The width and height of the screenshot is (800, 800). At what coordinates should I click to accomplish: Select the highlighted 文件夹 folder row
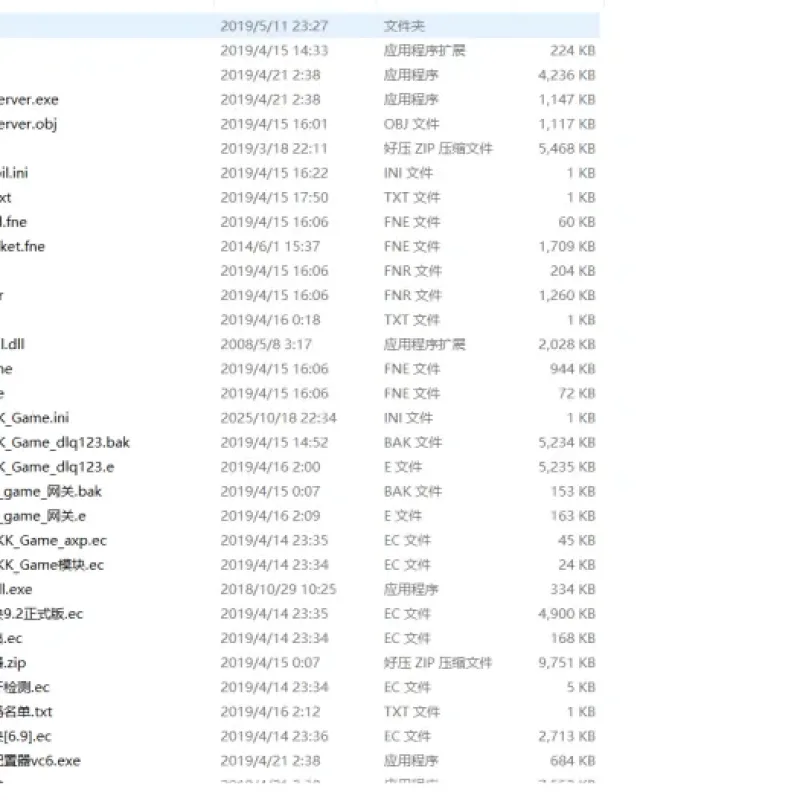[x=299, y=26]
